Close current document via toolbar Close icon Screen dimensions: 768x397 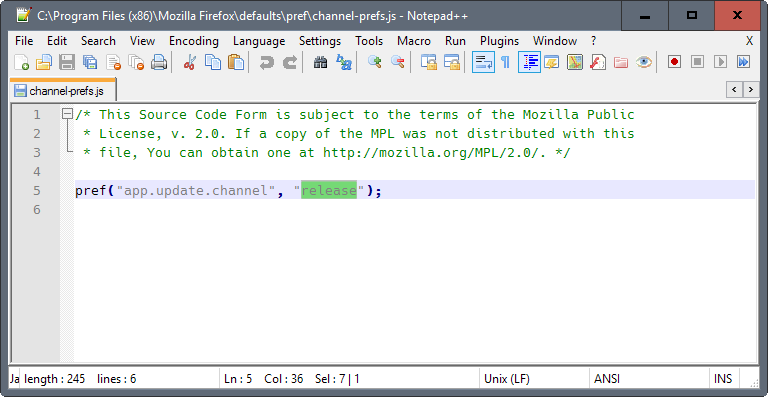click(x=113, y=62)
